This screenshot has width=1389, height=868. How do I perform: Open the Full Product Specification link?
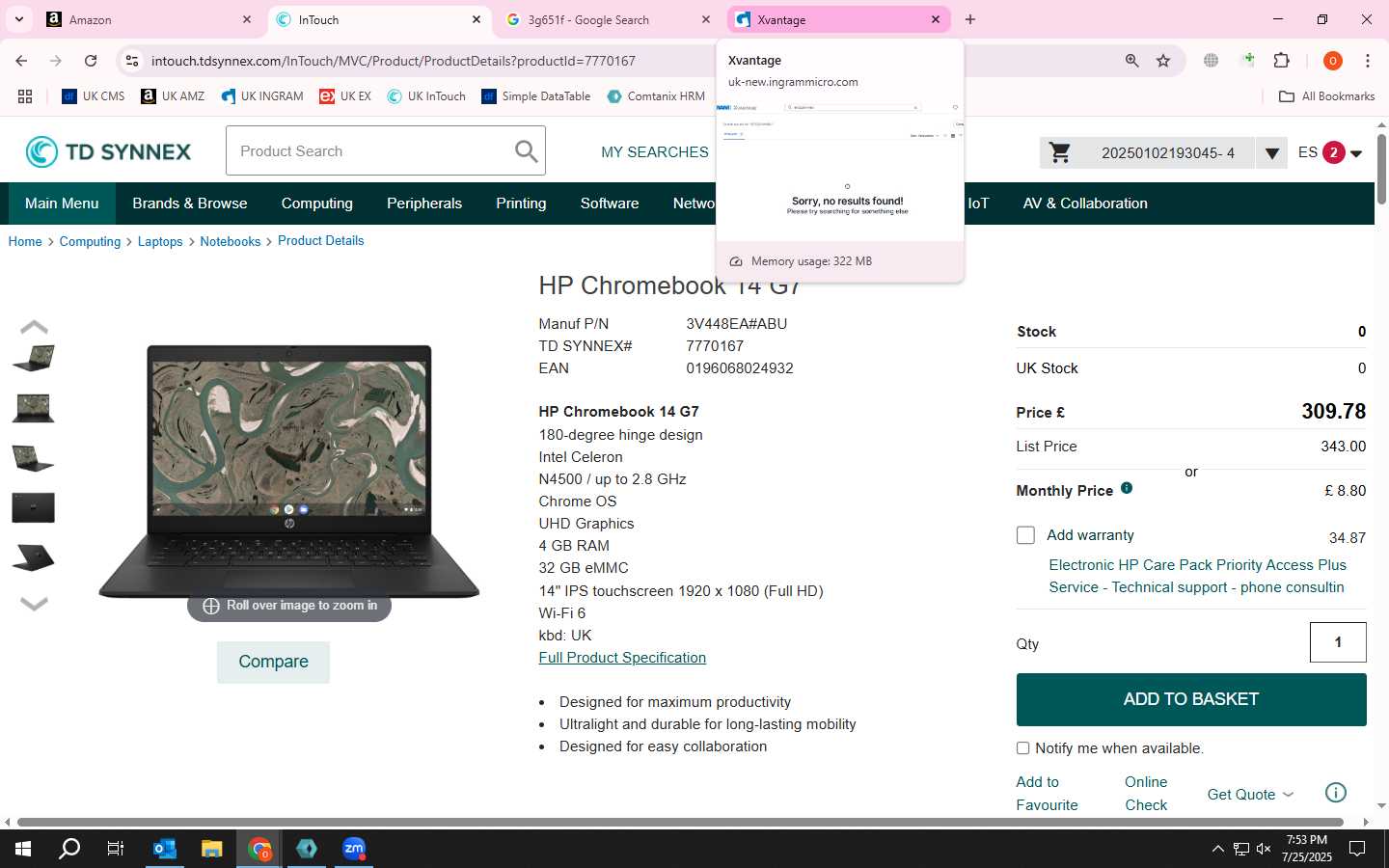[622, 658]
